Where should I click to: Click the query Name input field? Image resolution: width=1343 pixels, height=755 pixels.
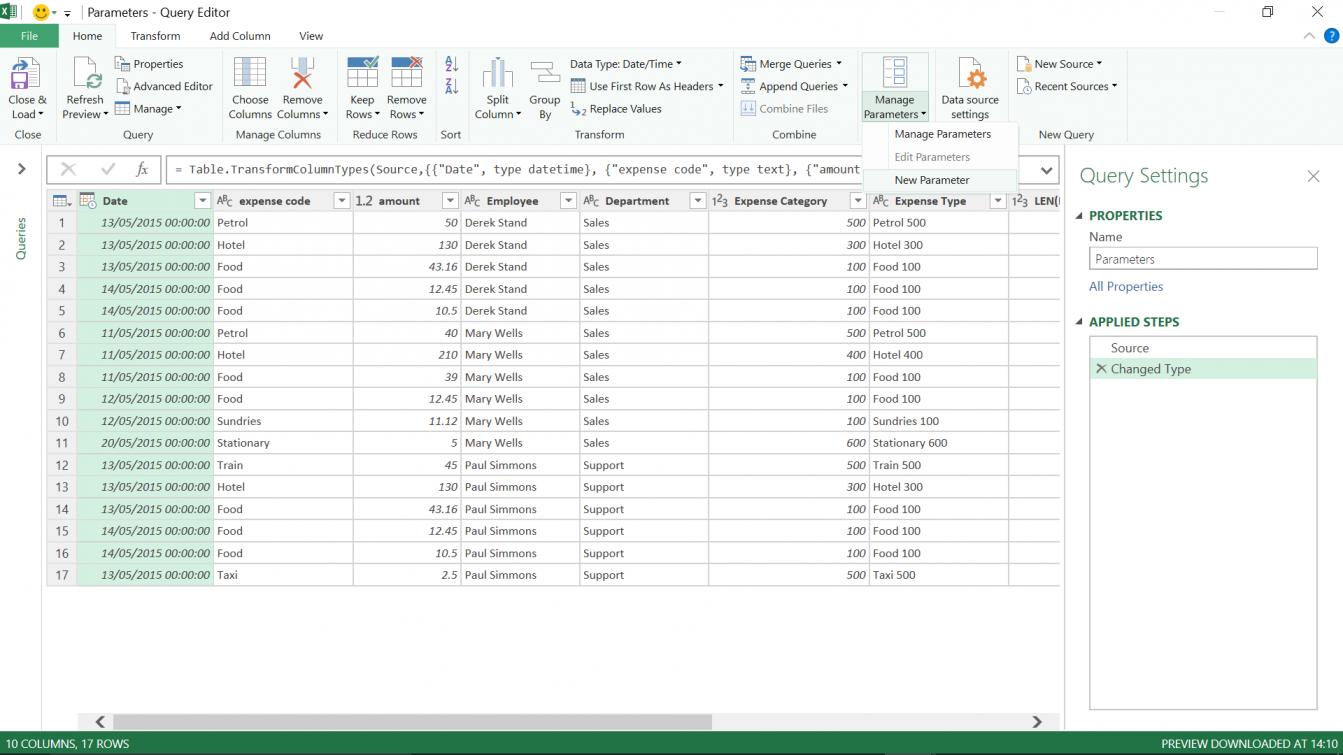tap(1203, 259)
